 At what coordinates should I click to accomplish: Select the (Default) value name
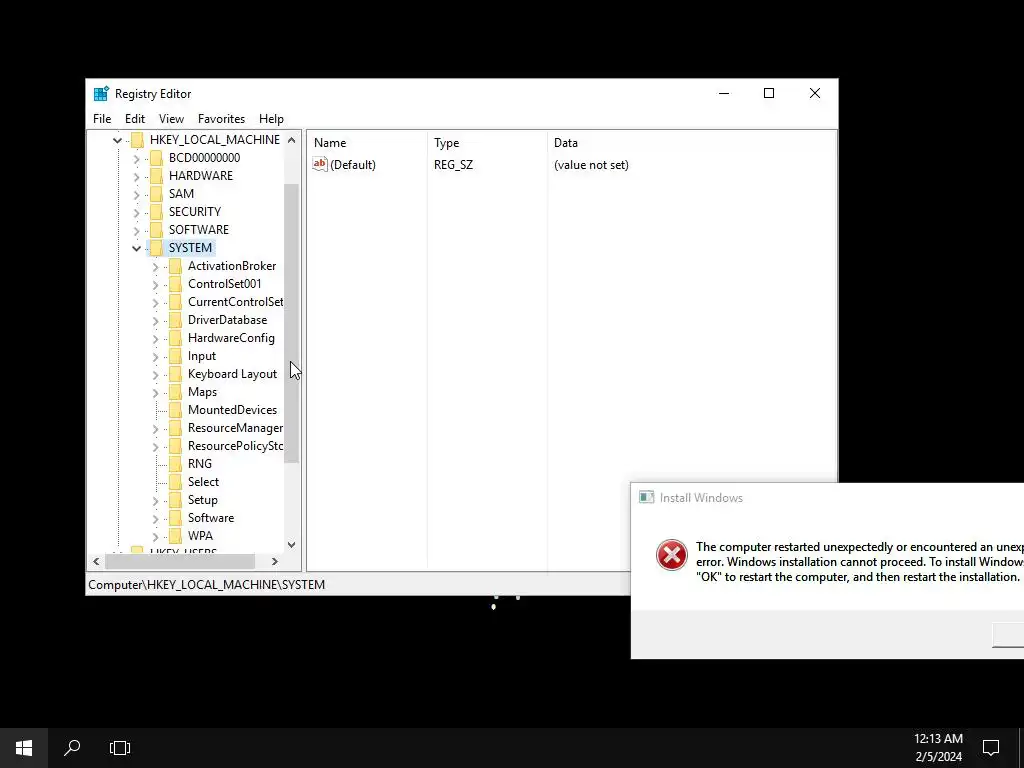tap(353, 165)
